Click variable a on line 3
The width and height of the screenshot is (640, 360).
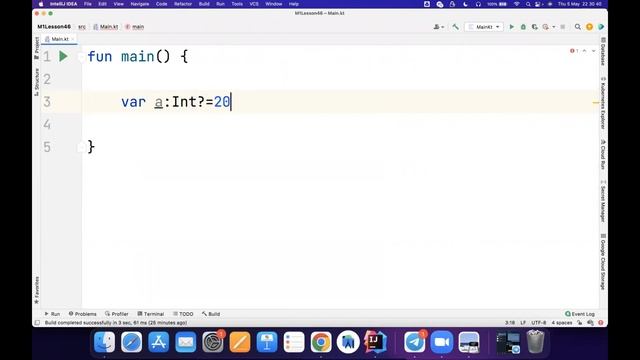[159, 102]
